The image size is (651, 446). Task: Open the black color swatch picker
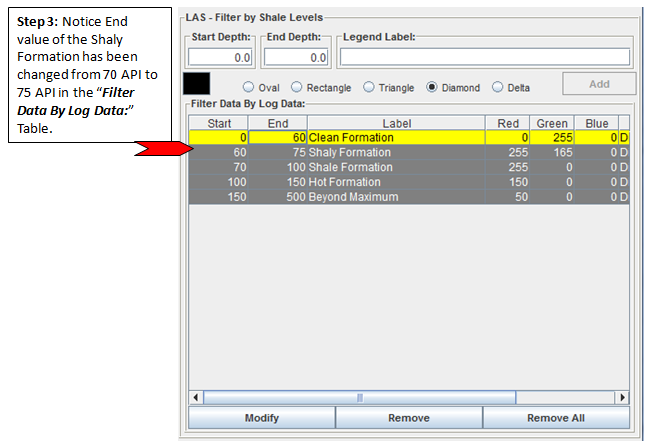tap(196, 83)
